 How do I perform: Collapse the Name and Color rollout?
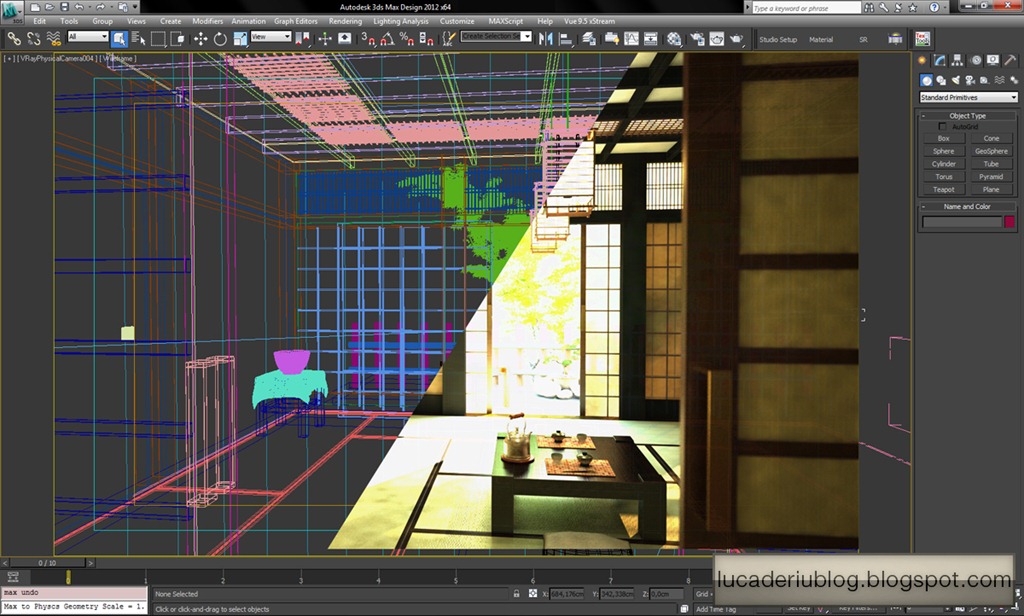coord(967,206)
